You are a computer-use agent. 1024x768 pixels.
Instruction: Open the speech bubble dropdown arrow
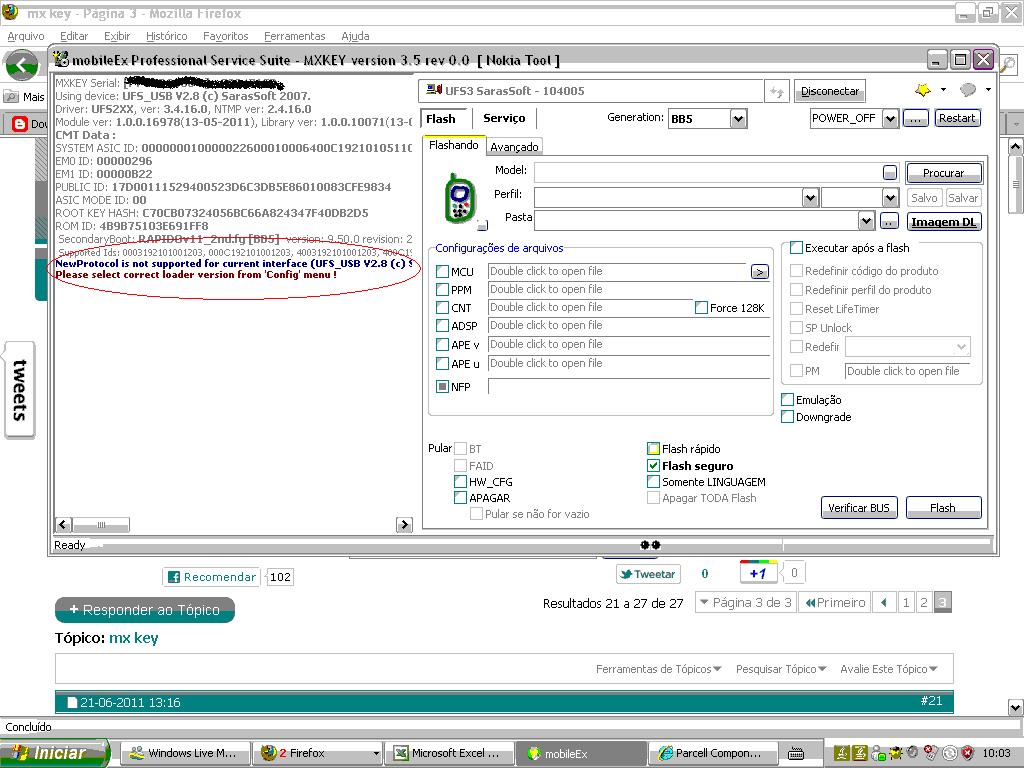(x=988, y=89)
